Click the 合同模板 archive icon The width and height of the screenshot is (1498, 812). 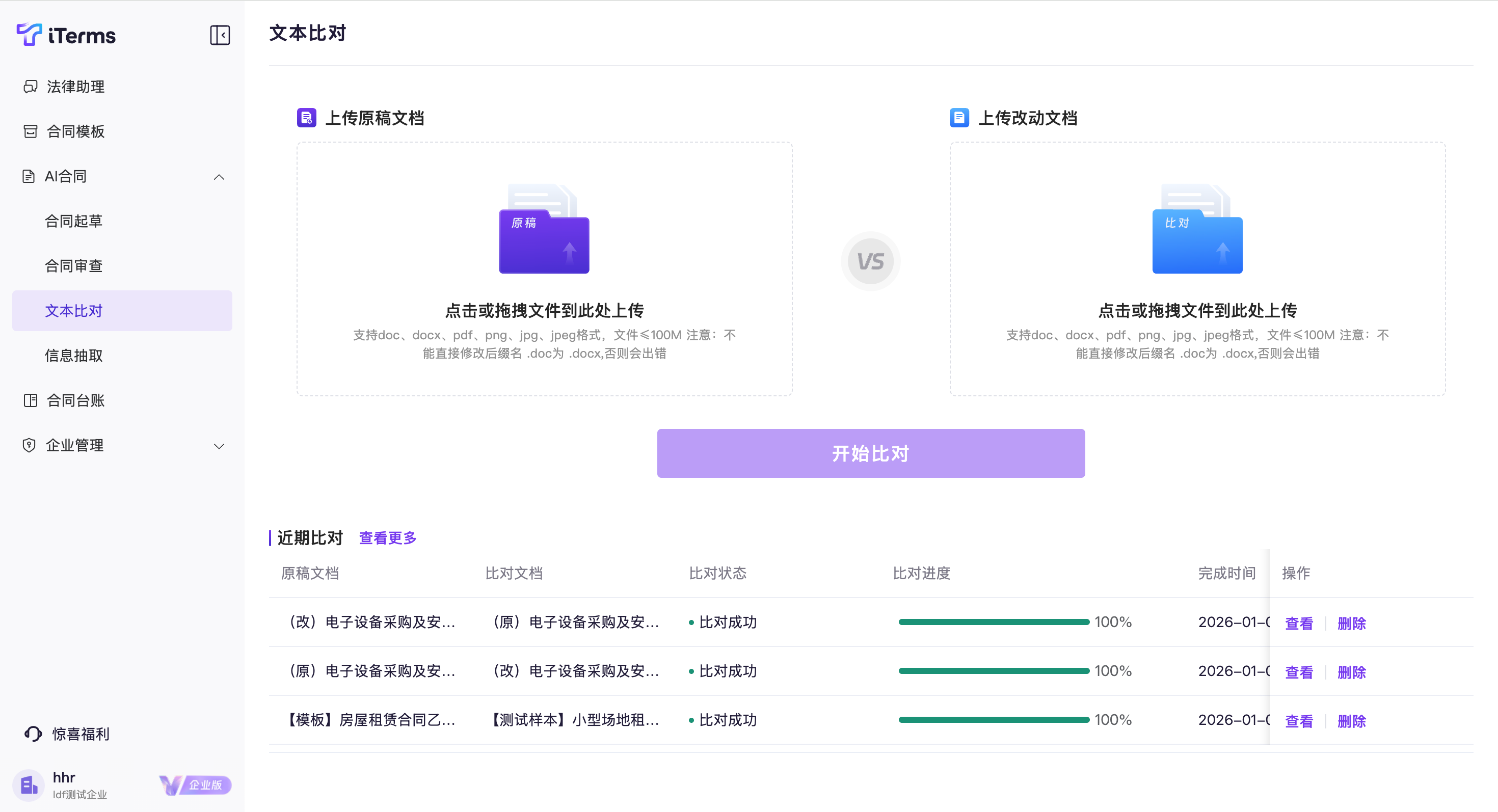[30, 131]
